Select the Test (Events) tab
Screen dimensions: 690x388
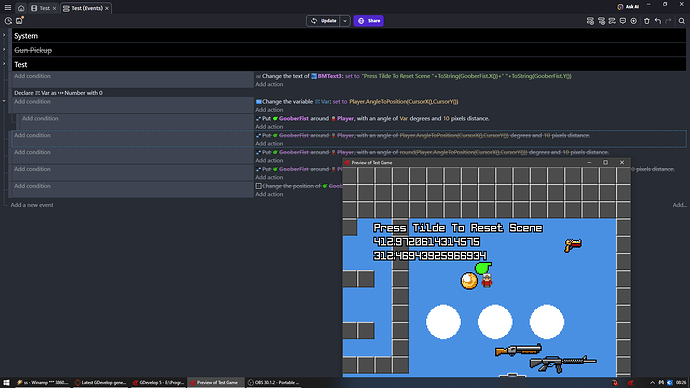point(86,8)
